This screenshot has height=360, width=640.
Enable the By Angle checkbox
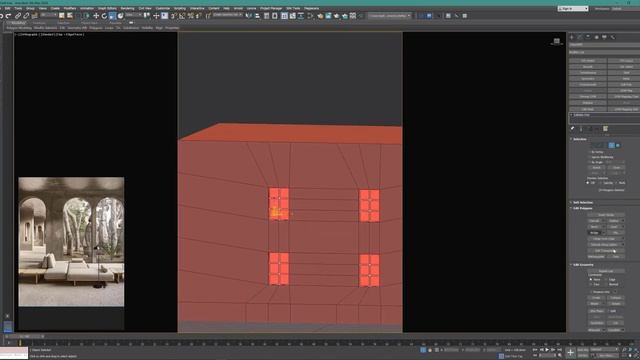(x=589, y=162)
